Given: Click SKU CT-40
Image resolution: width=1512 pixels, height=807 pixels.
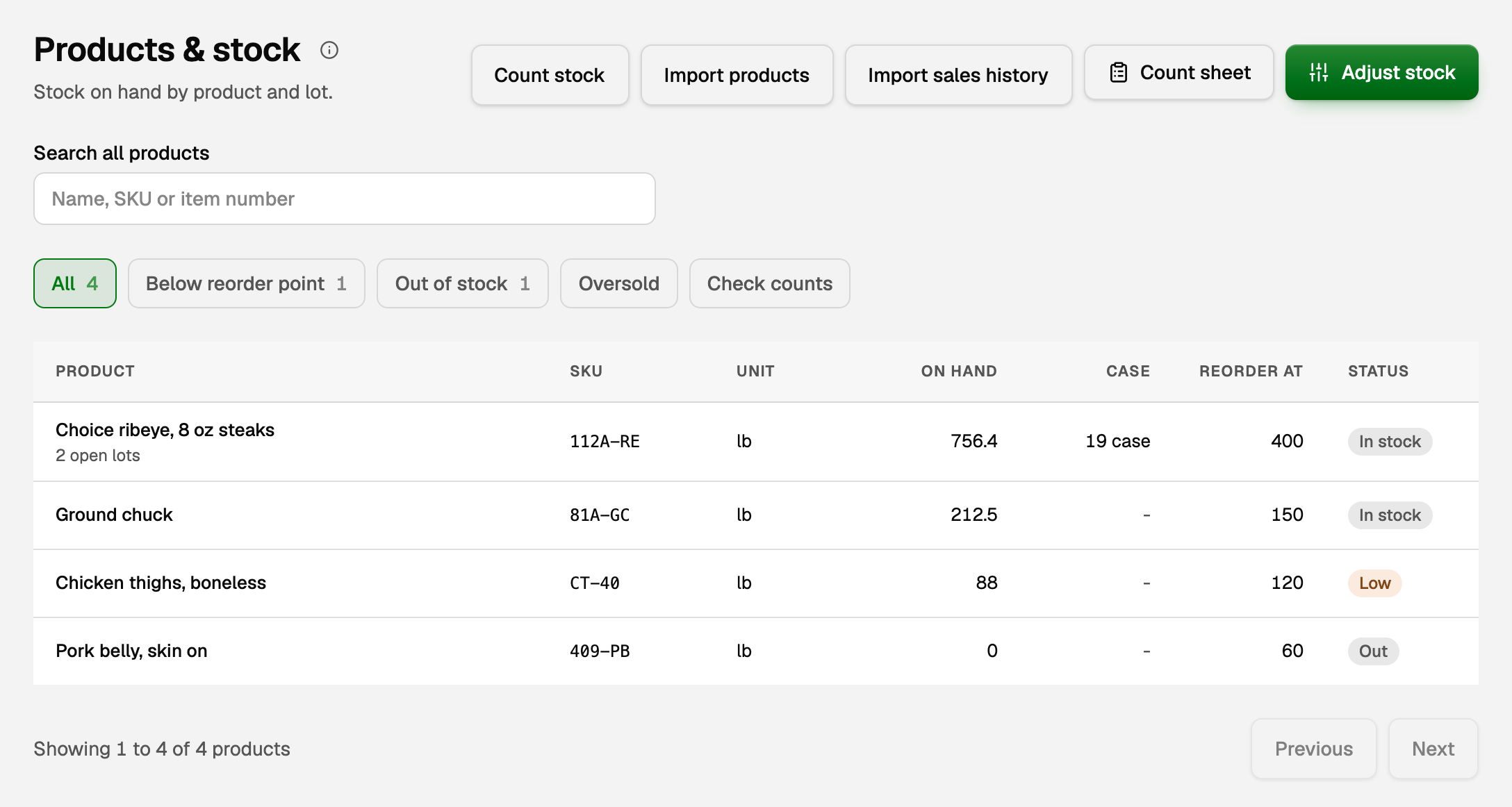Looking at the screenshot, I should [595, 583].
